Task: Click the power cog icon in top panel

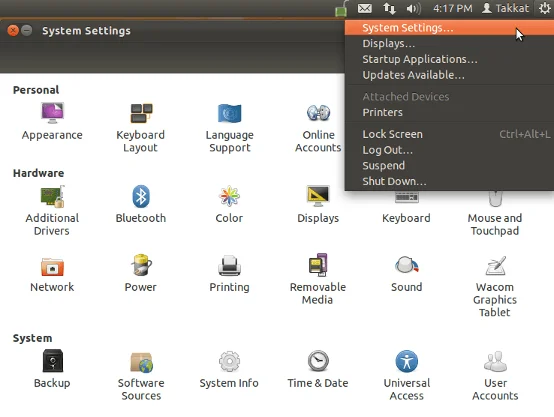Action: tap(544, 8)
